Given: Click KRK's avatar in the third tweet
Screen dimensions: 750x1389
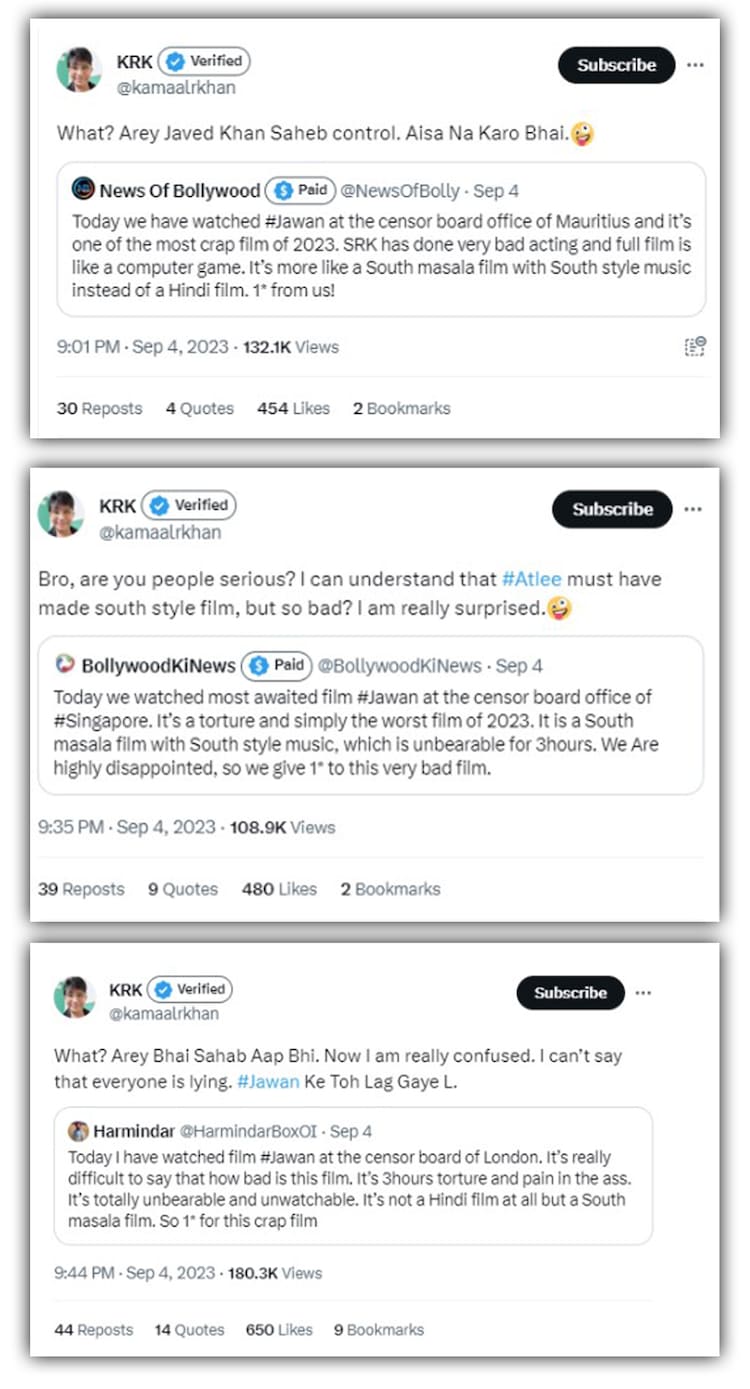Looking at the screenshot, I should coord(74,998).
